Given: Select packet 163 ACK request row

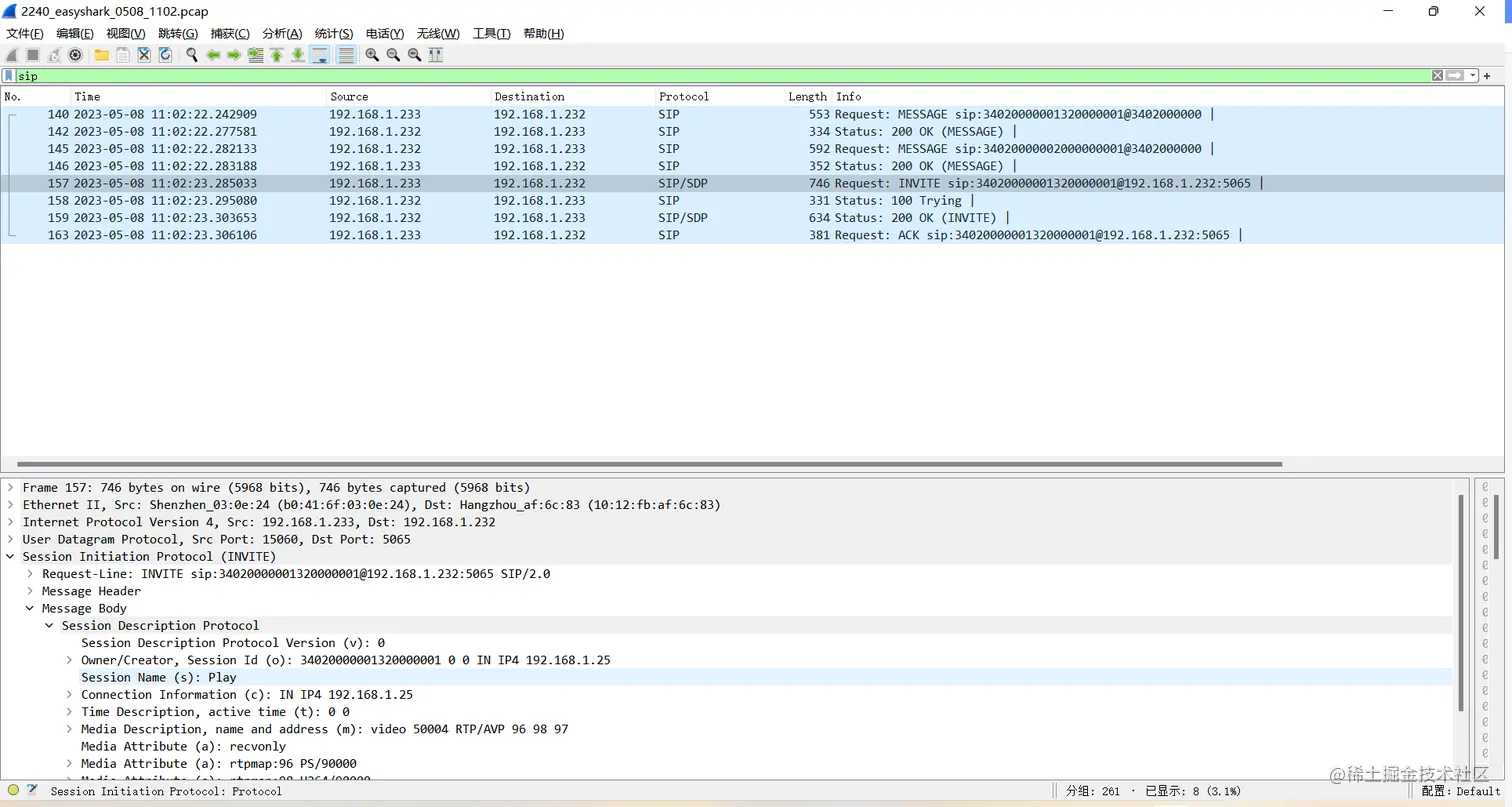Looking at the screenshot, I should (752, 235).
